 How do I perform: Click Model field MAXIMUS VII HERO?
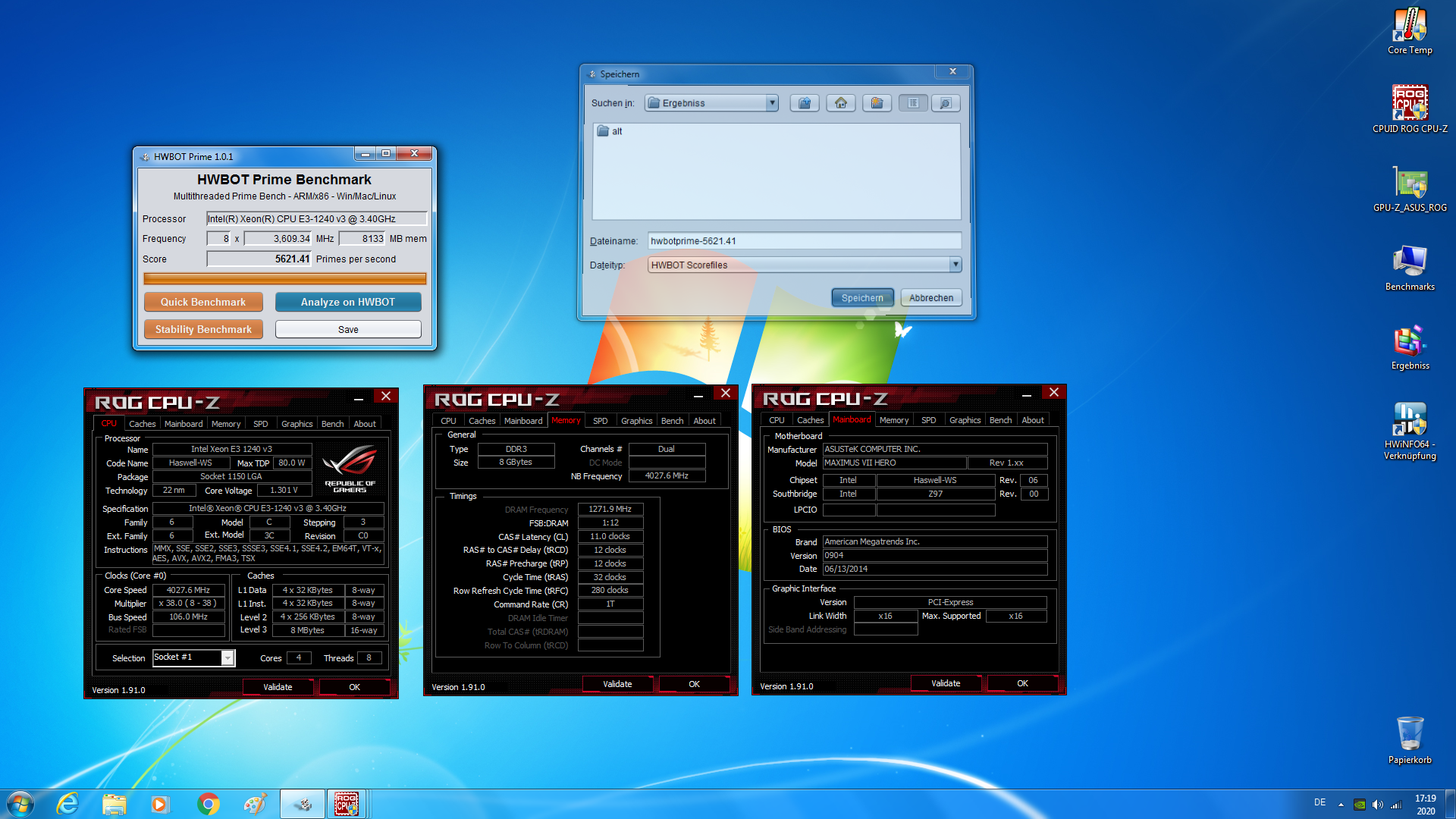[x=895, y=463]
